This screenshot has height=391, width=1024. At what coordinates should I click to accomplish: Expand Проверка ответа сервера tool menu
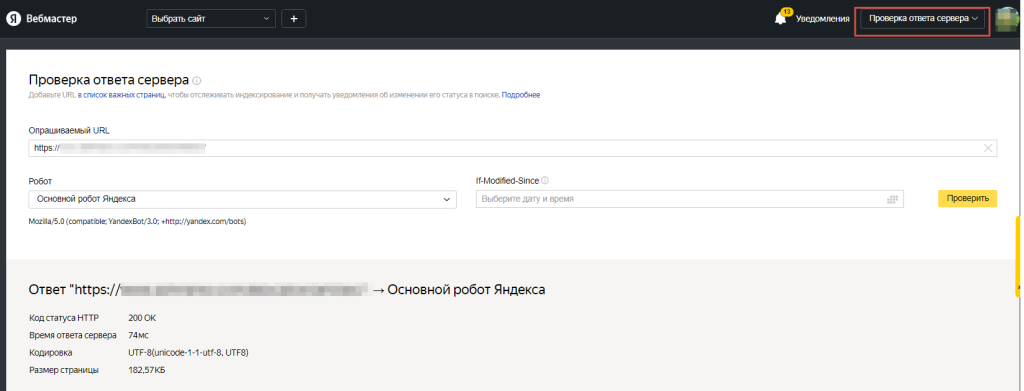[x=922, y=19]
